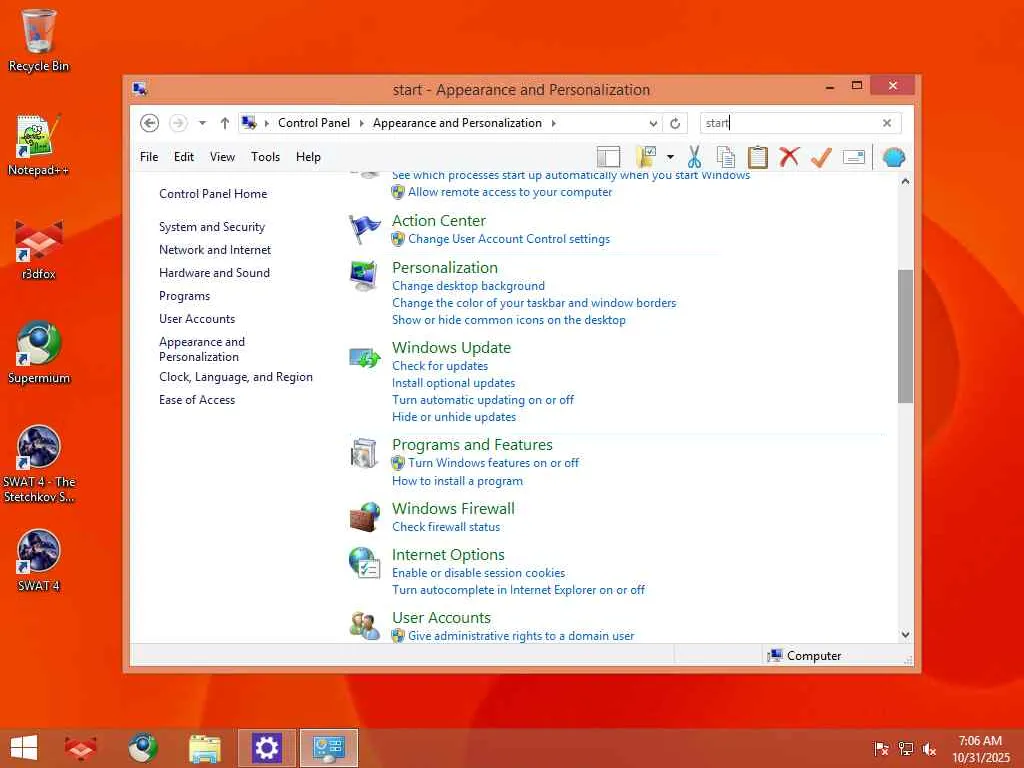Image resolution: width=1024 pixels, height=768 pixels.
Task: Click the Action Center flag icon
Action: (x=364, y=229)
